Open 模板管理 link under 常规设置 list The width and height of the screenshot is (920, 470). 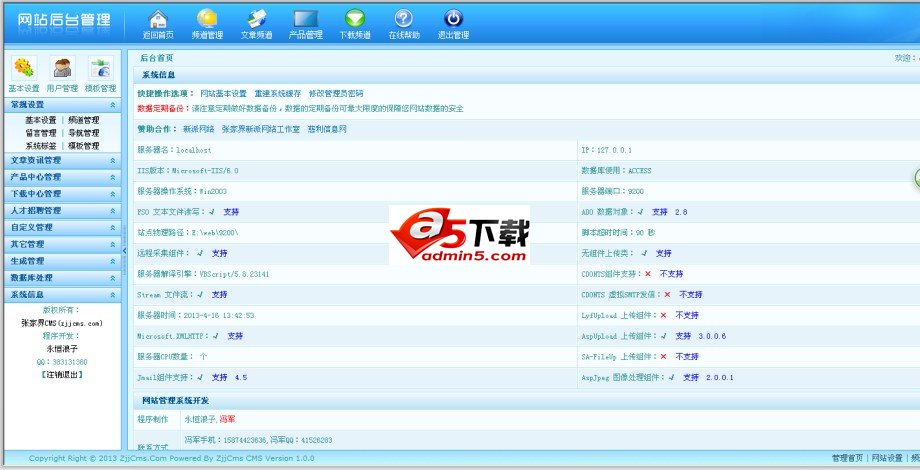tap(84, 146)
